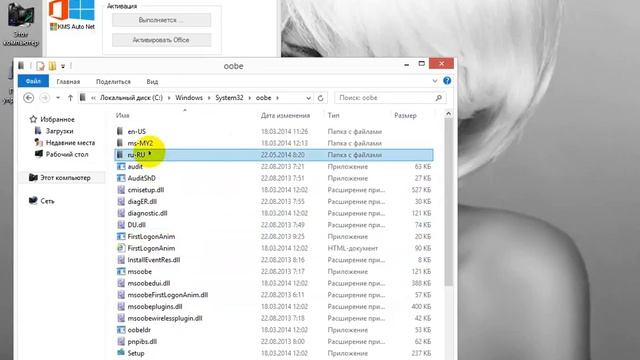Open the recent locations dropdown arrow

click(58, 98)
